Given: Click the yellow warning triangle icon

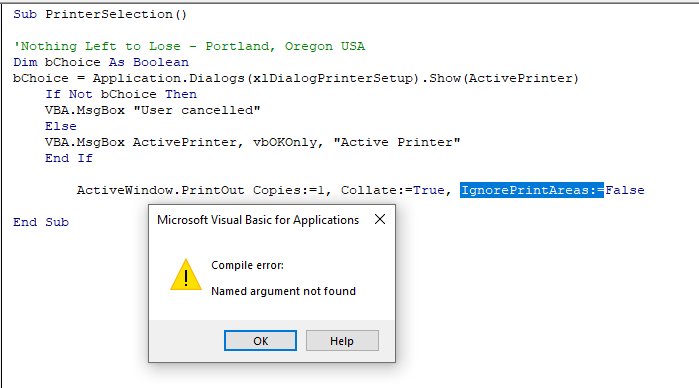Looking at the screenshot, I should coord(186,275).
